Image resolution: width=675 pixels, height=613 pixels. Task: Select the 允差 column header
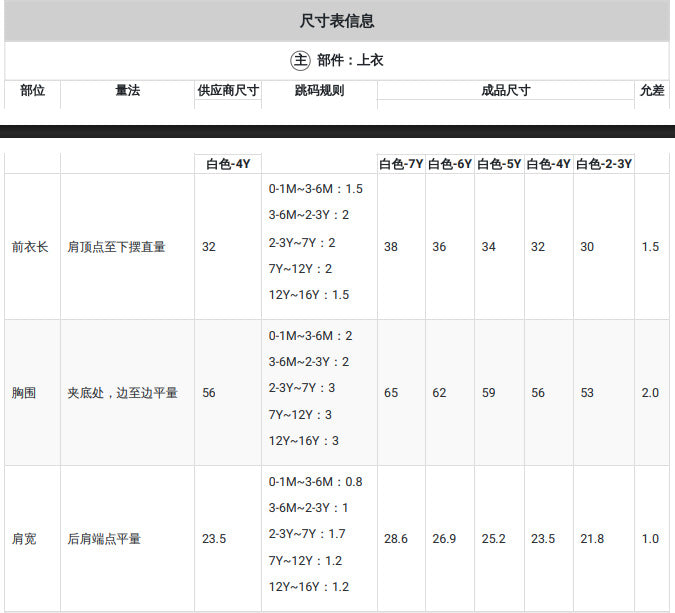click(652, 90)
